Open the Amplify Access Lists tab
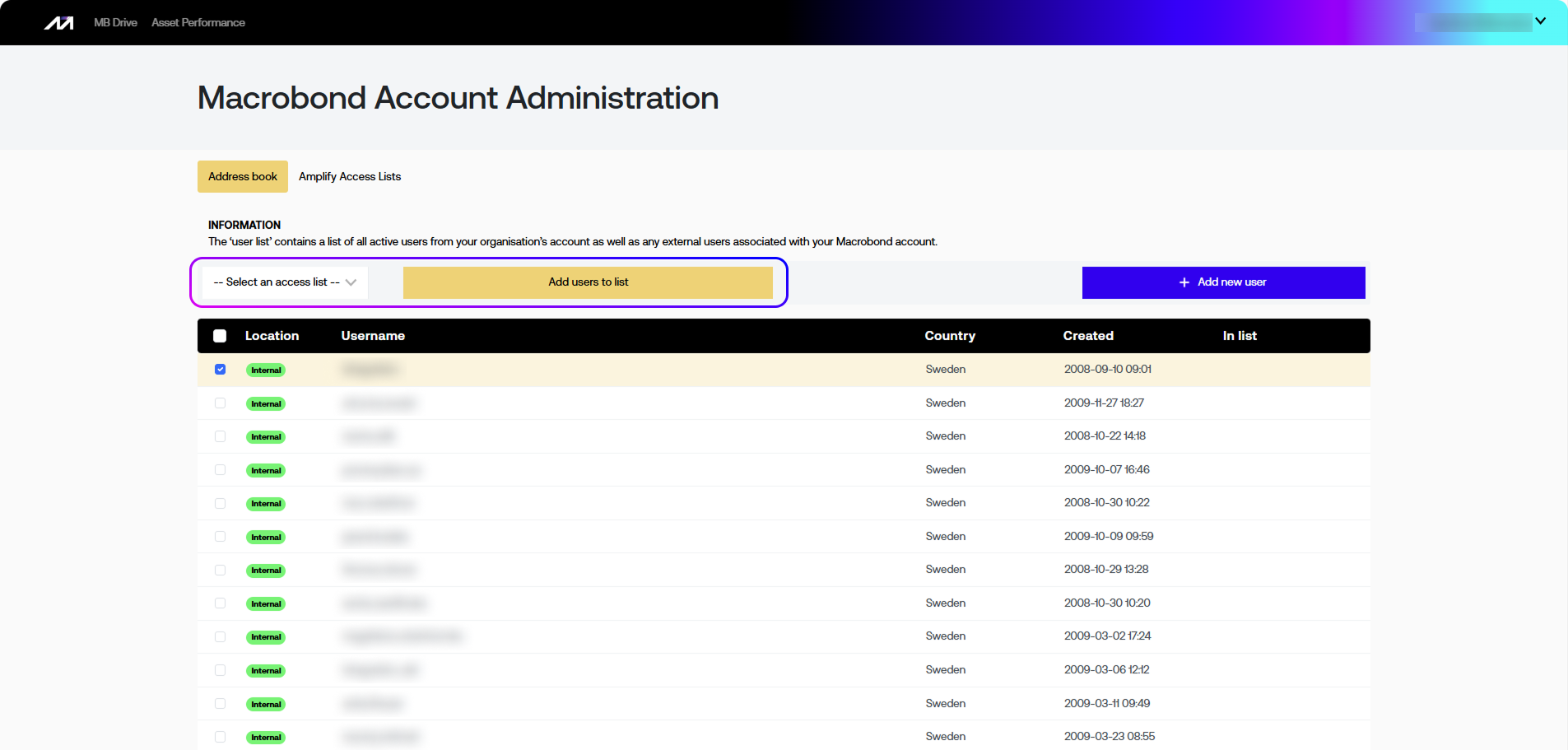 tap(350, 177)
